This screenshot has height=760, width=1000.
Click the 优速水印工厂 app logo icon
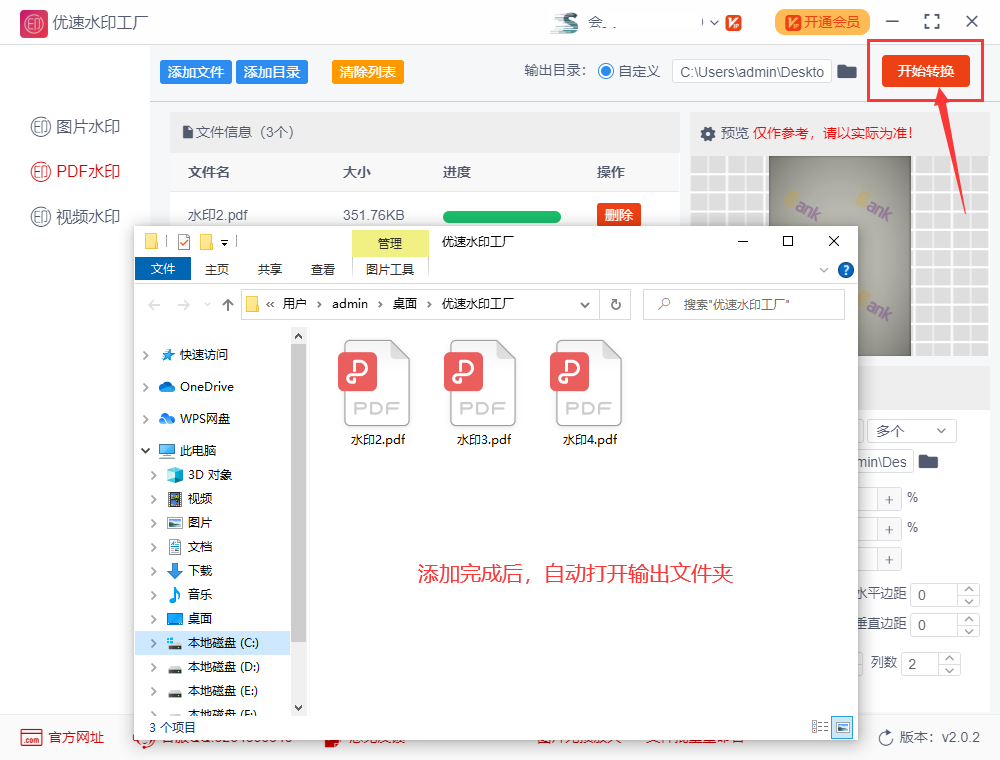point(33,24)
